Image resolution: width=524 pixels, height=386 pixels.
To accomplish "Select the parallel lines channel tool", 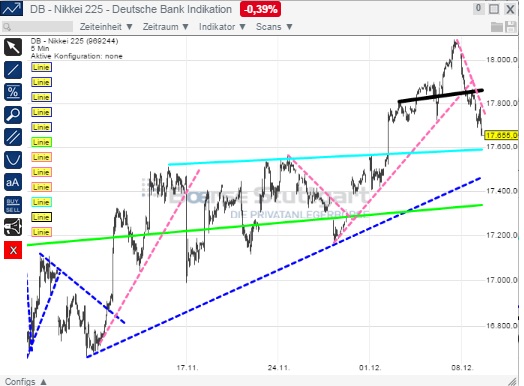I will [x=13, y=137].
